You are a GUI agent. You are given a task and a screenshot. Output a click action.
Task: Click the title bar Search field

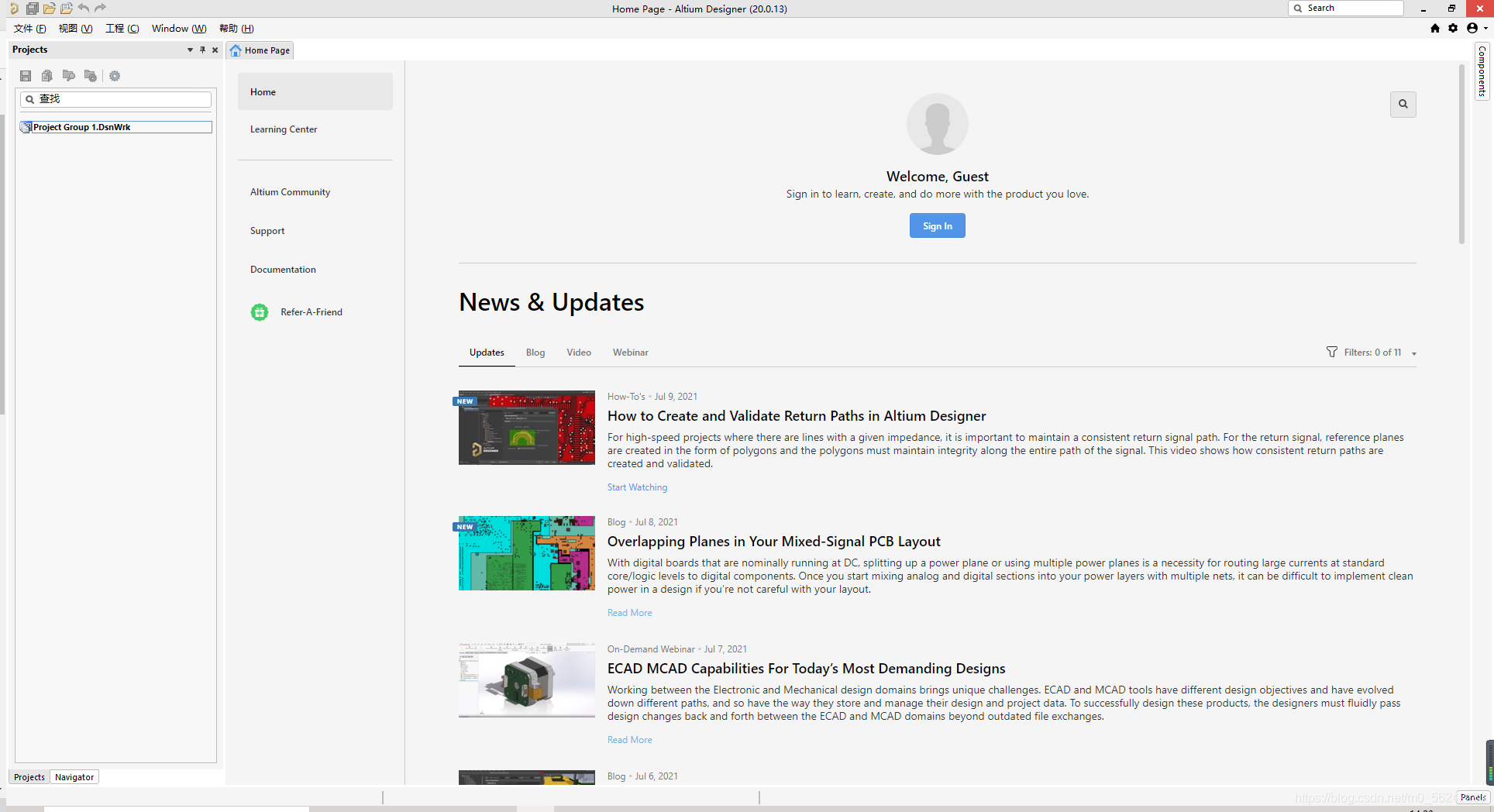pyautogui.click(x=1346, y=9)
